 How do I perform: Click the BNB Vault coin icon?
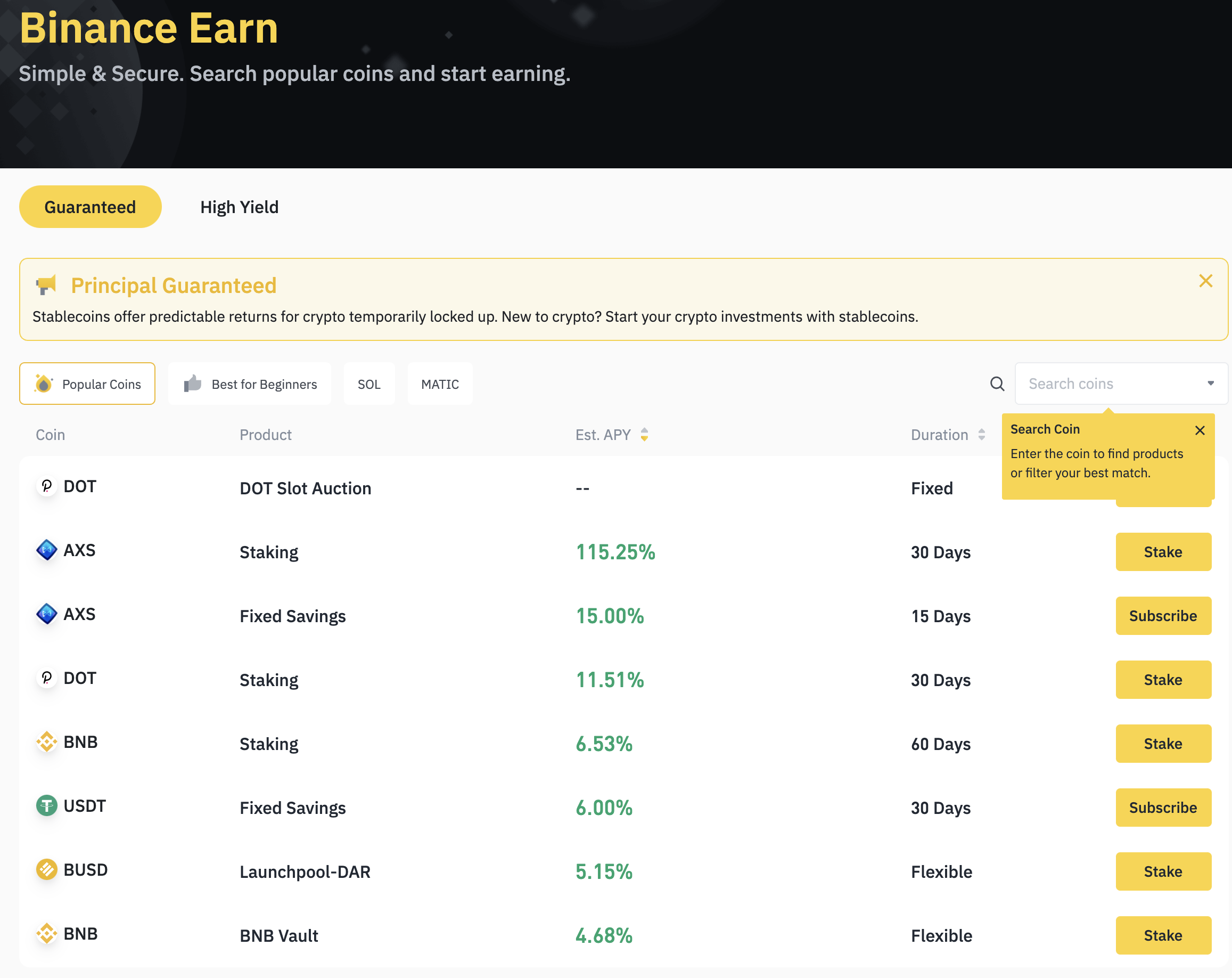[x=47, y=934]
